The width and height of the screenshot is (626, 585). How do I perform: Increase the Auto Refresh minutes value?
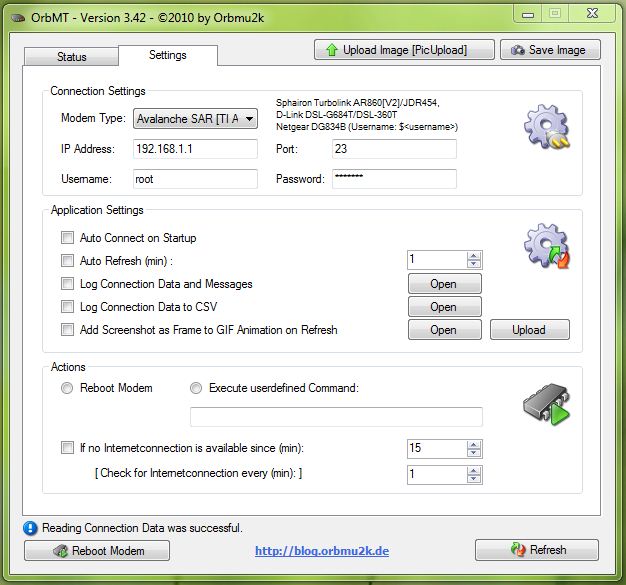coord(473,256)
